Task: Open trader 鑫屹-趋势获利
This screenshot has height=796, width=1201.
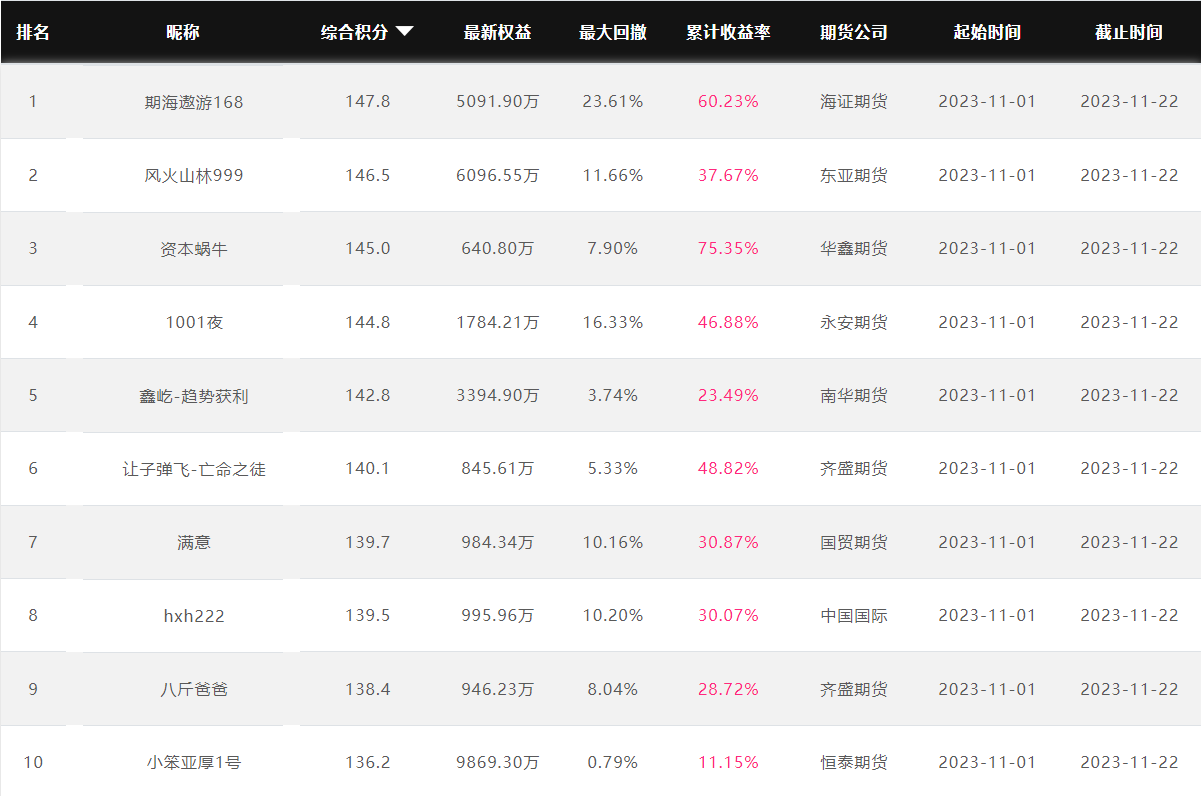Action: pos(194,395)
